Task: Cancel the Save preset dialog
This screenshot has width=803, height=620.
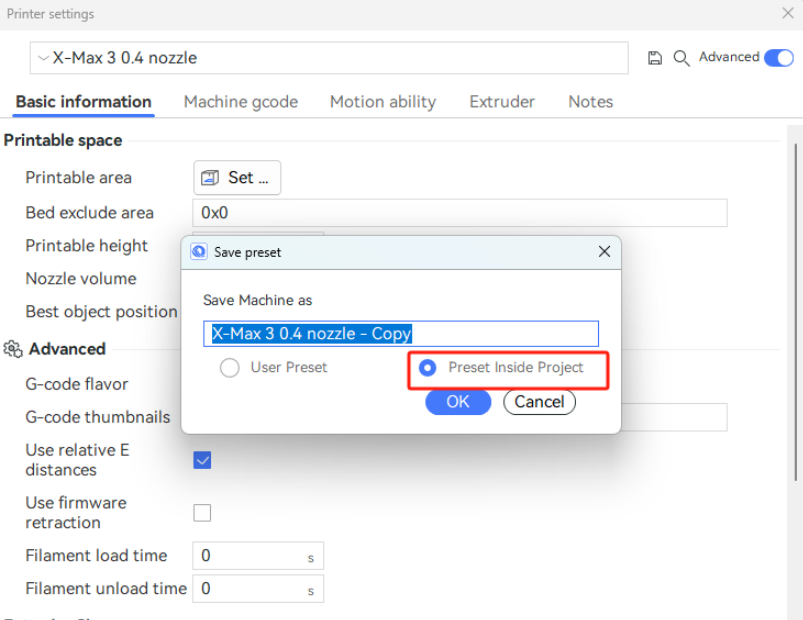Action: [x=539, y=402]
